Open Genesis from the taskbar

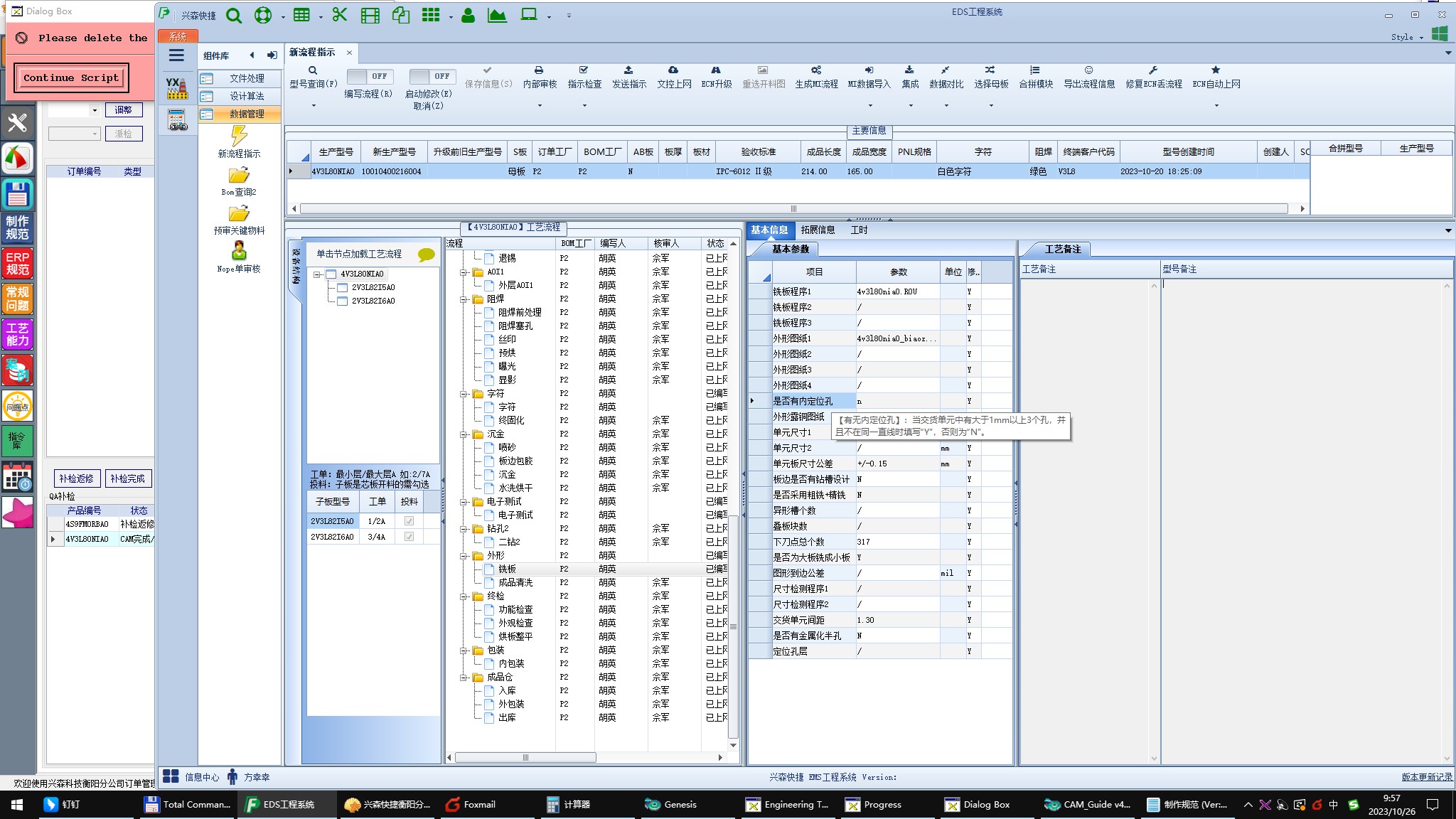click(x=671, y=805)
